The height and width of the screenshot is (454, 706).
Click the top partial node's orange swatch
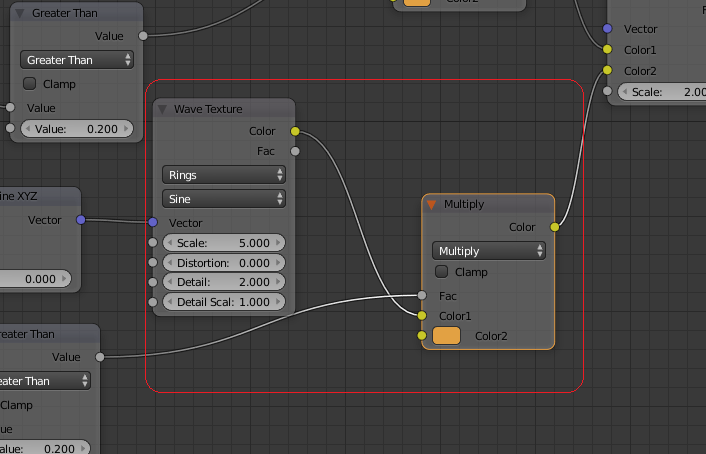click(417, 2)
